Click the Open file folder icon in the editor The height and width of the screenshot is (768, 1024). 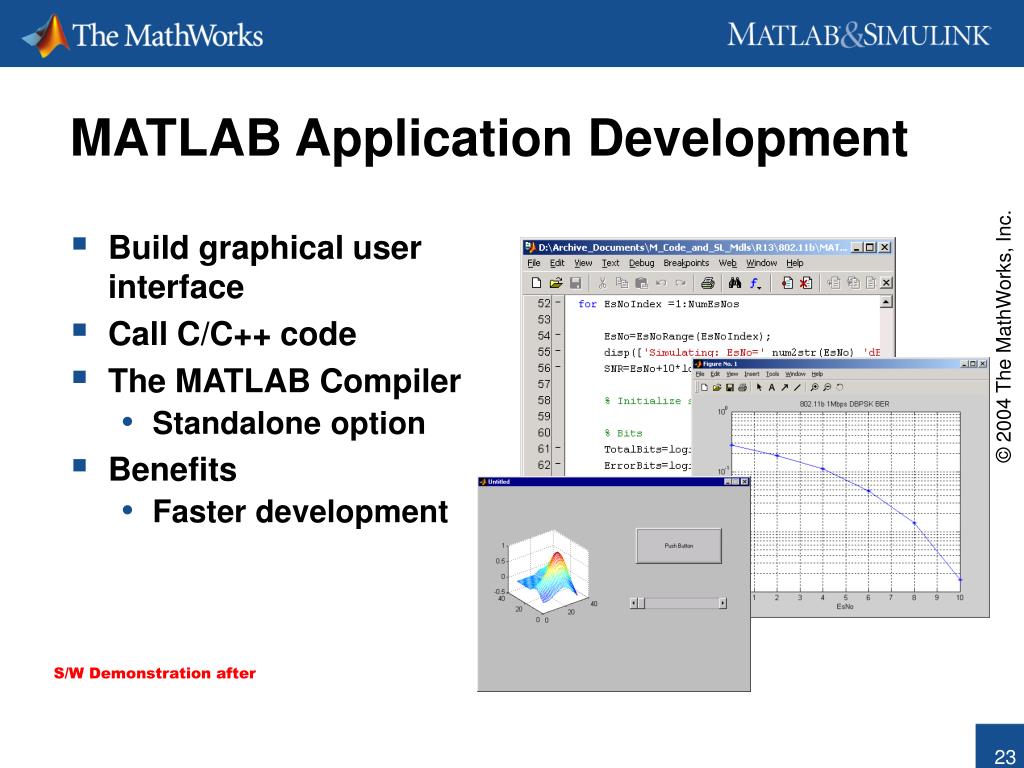click(556, 283)
